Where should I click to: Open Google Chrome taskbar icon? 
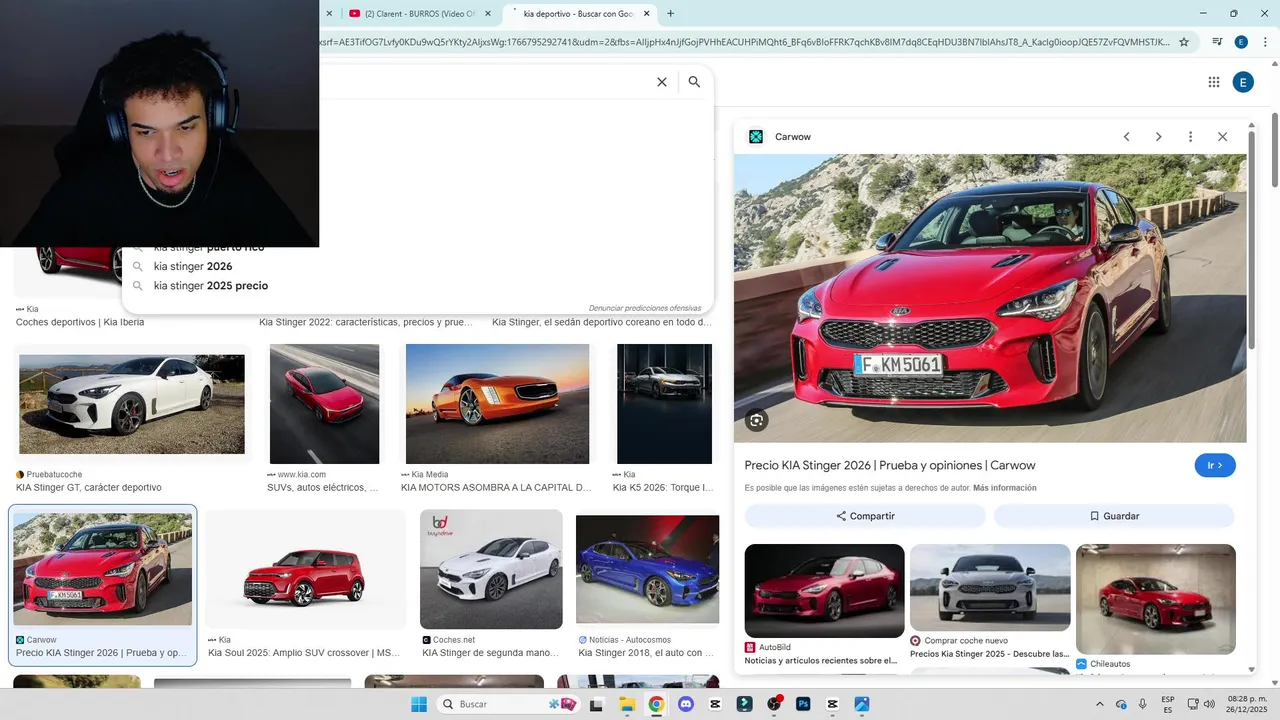click(x=656, y=704)
